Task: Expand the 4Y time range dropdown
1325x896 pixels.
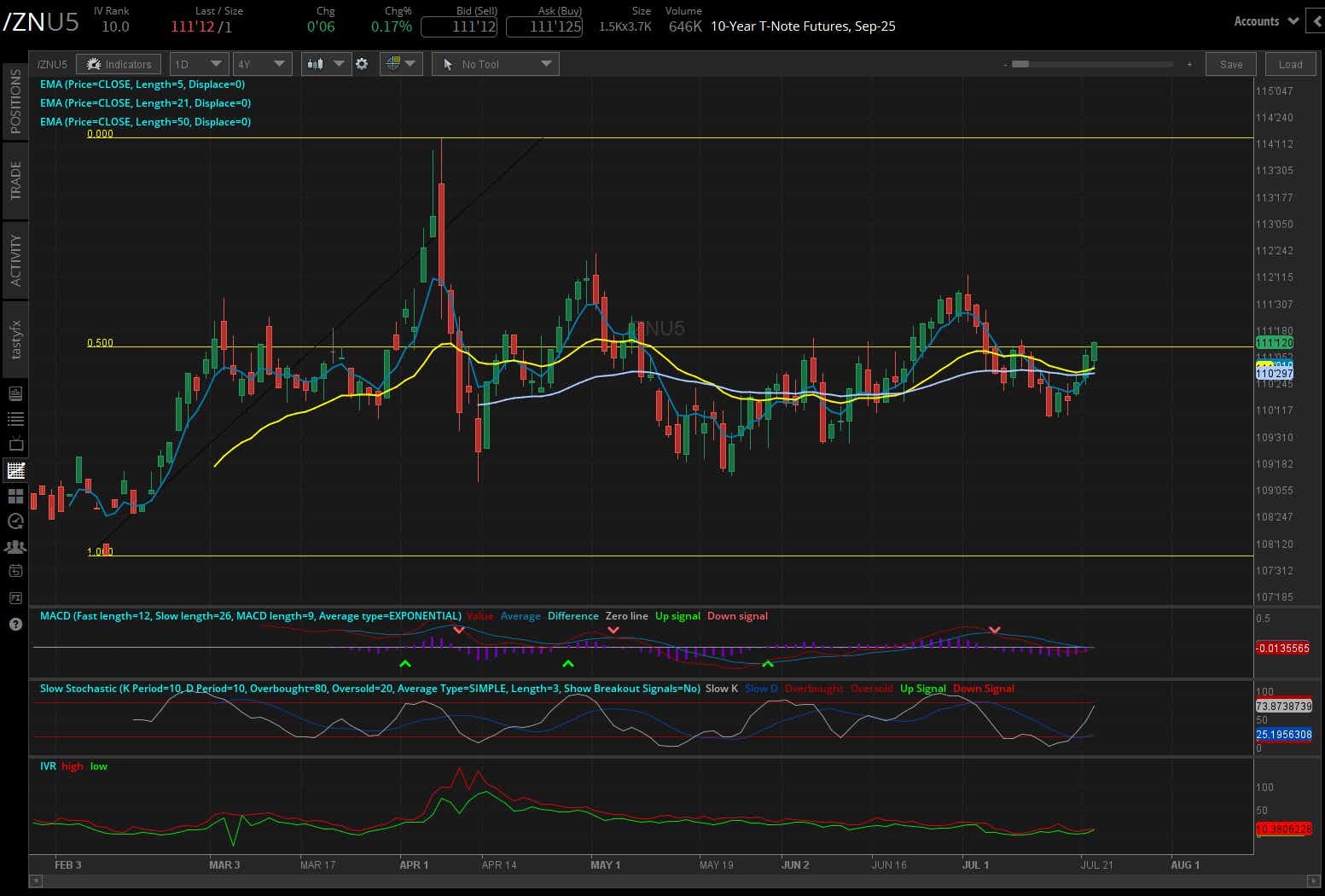Action: 262,63
